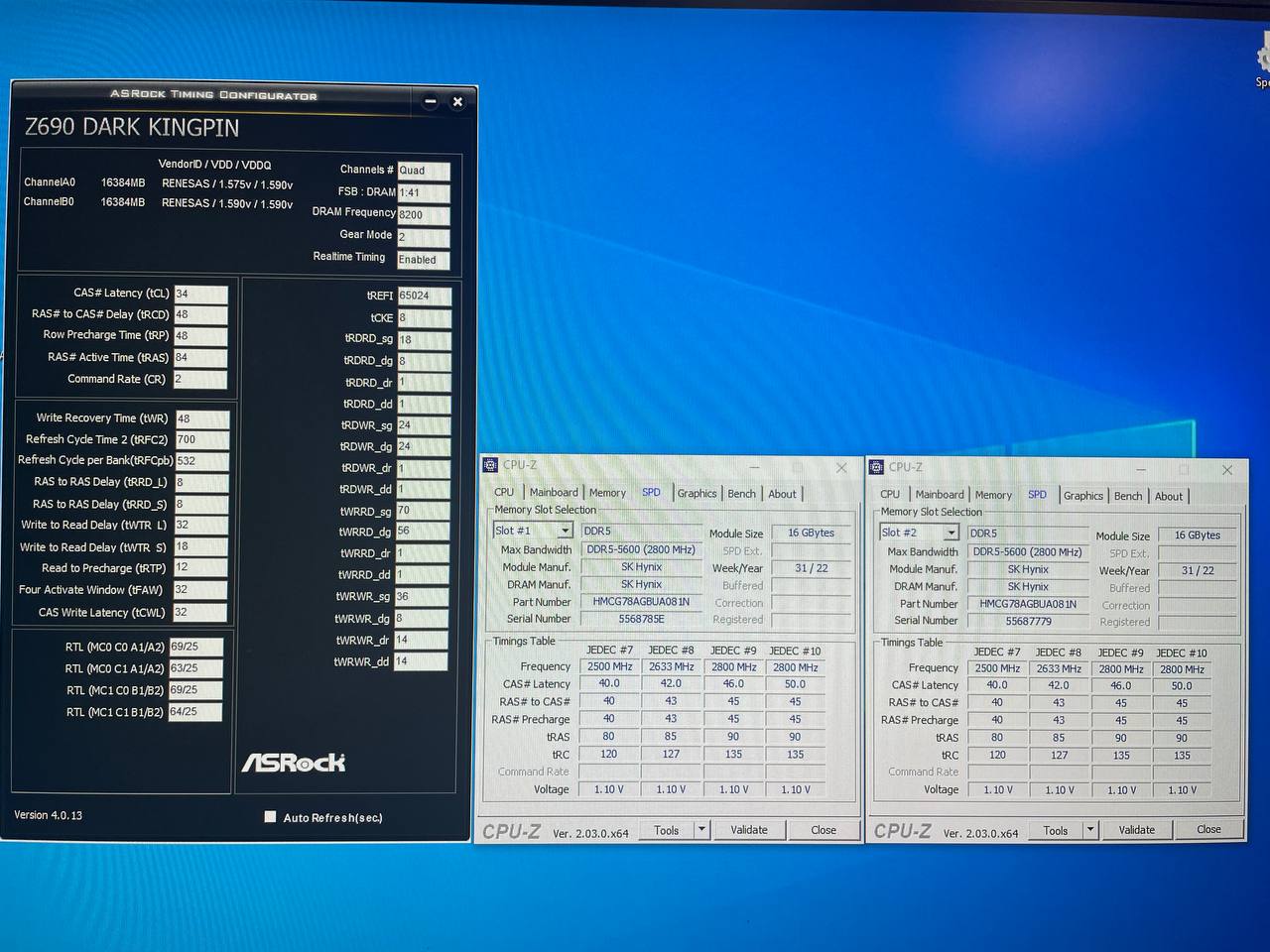1270x952 pixels.
Task: Click the Version 4.0.13 label
Action: 49,815
